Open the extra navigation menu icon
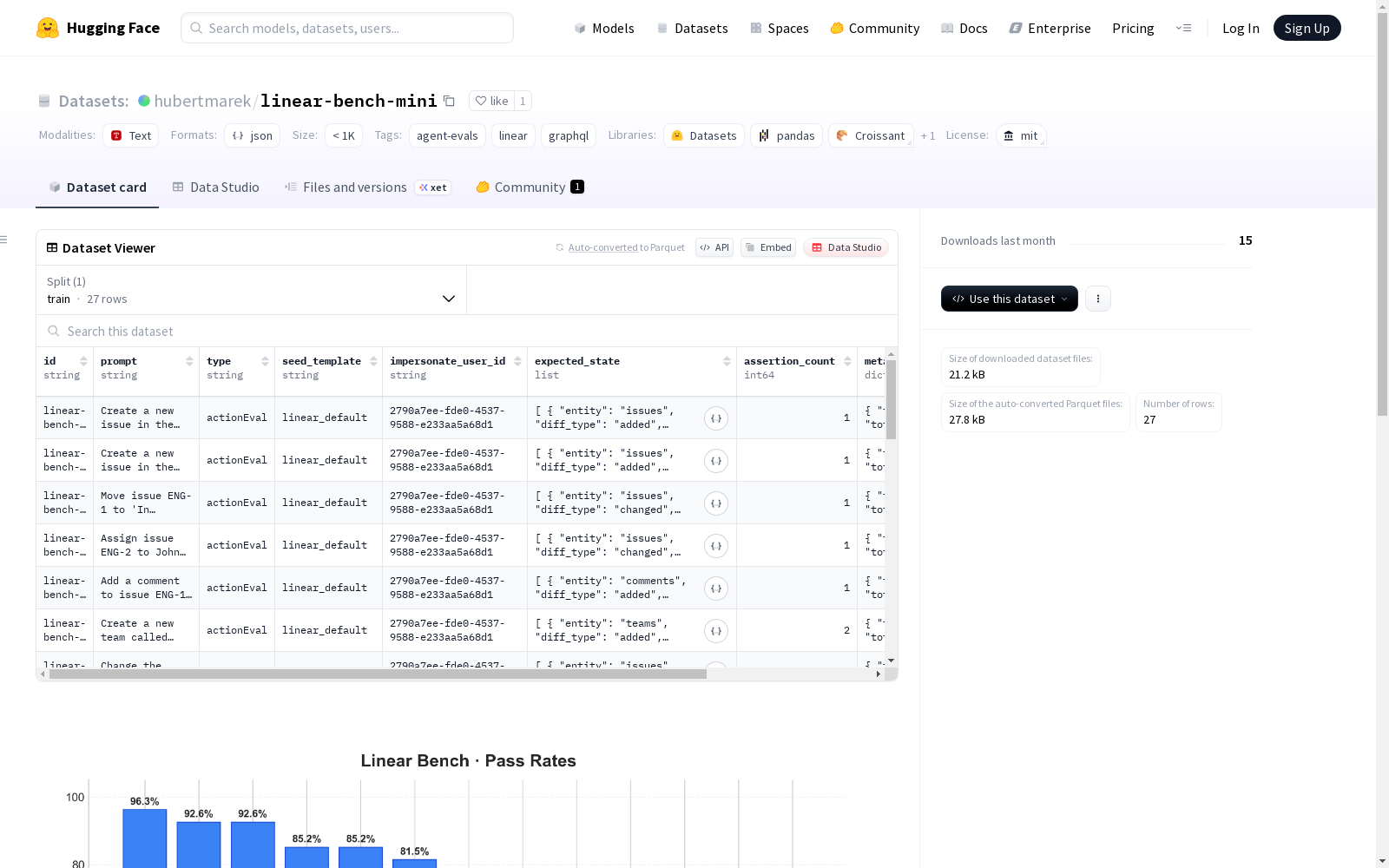The height and width of the screenshot is (868, 1389). click(1183, 28)
